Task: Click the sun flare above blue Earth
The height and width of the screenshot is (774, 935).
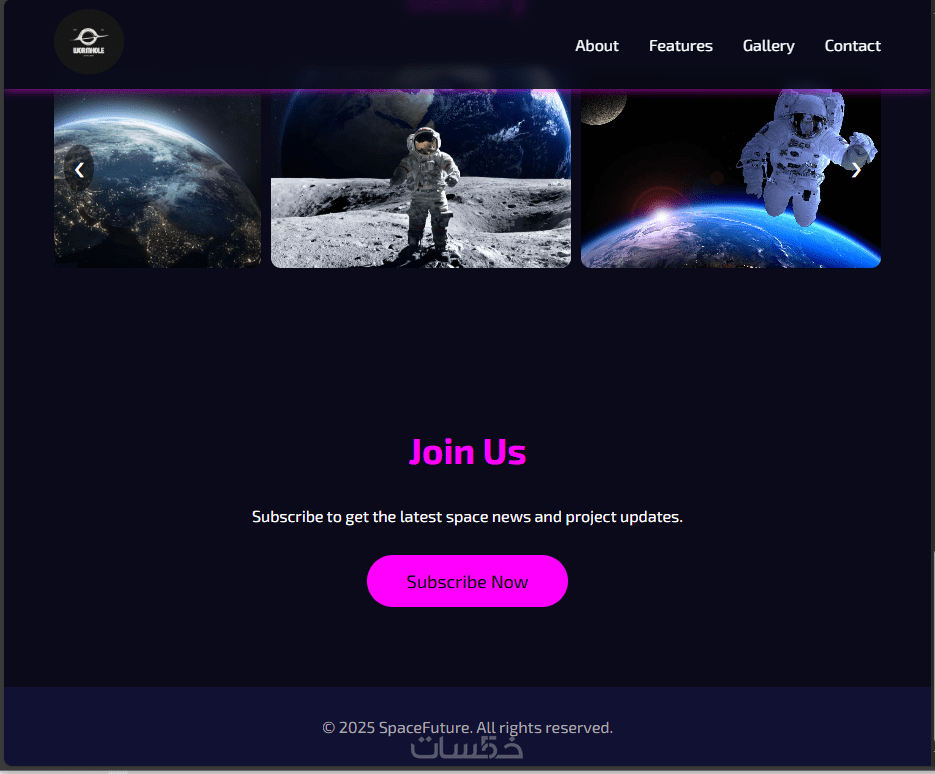Action: click(661, 213)
